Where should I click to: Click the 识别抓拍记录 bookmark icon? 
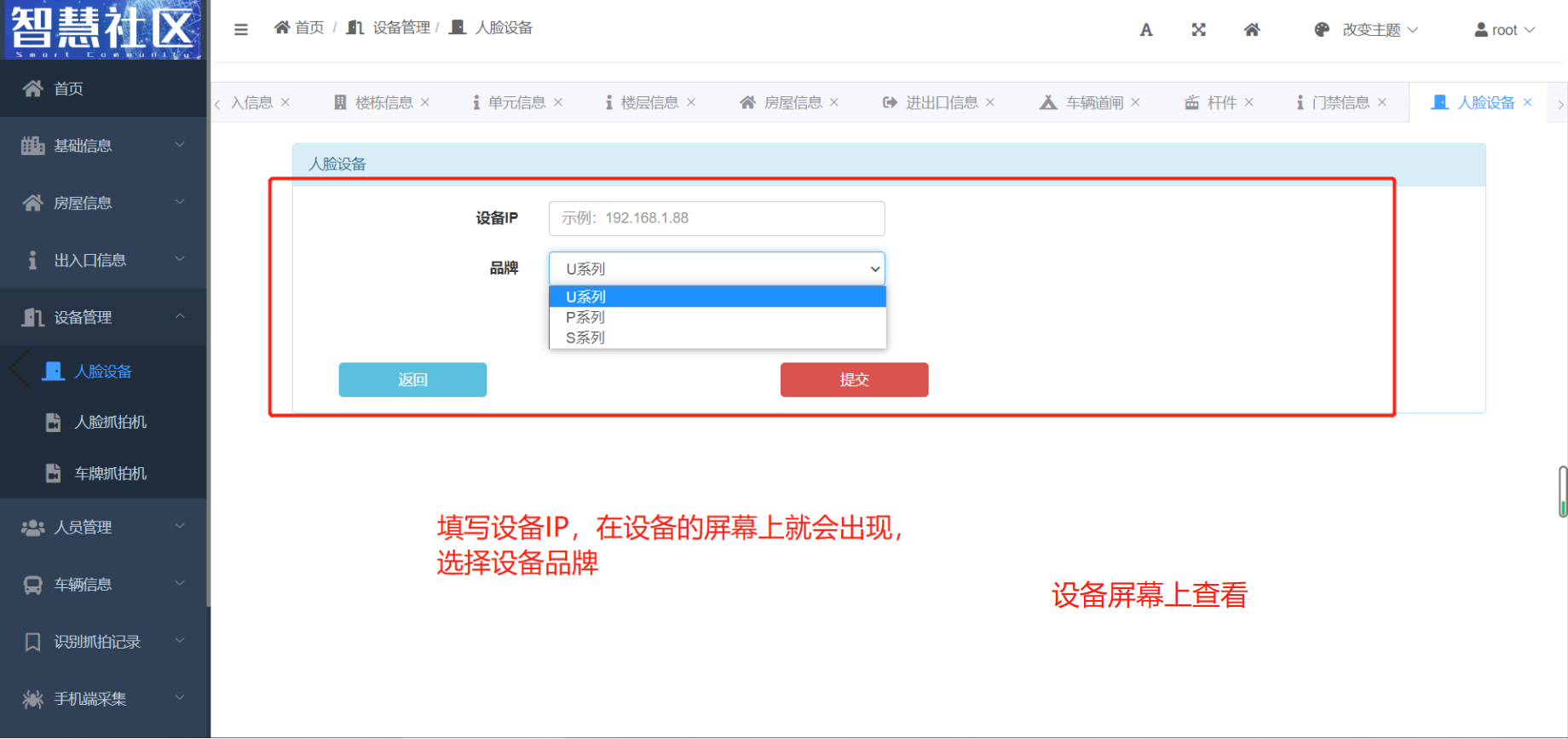click(x=32, y=642)
